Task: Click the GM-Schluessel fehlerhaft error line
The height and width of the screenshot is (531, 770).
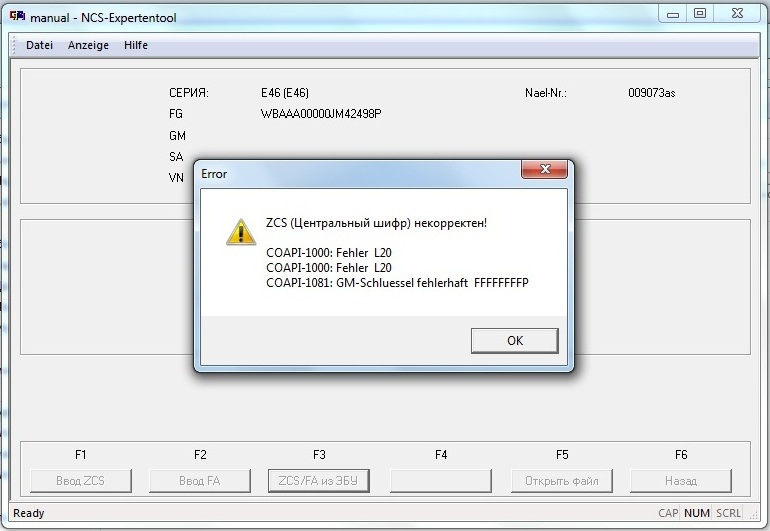Action: tap(397, 283)
